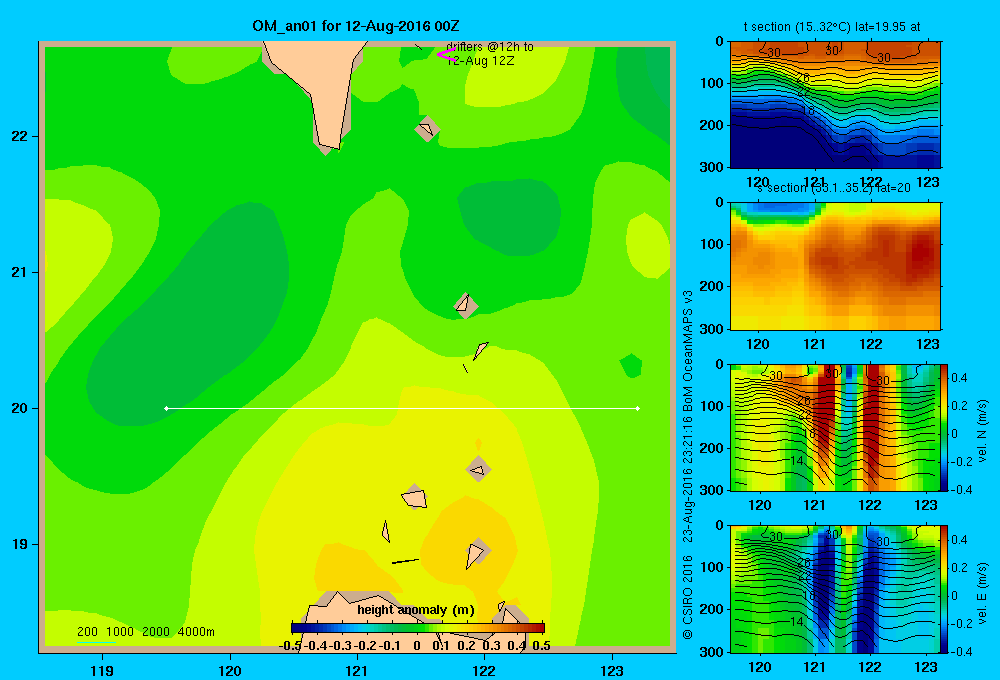This screenshot has width=1000, height=680.
Task: Click the "-0.4" tick on the vel. E color bar
Action: (x=959, y=651)
